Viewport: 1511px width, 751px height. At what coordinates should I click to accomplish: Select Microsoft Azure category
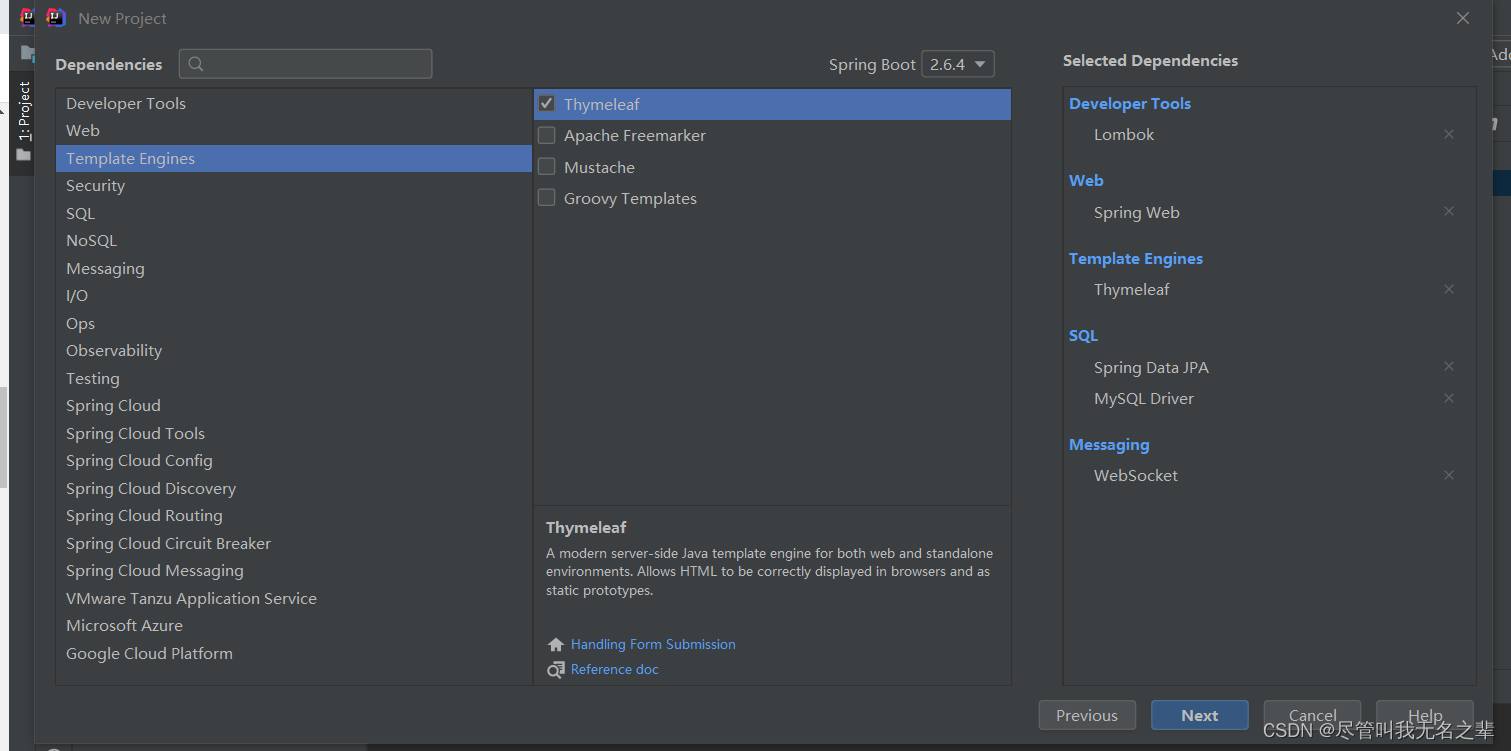pyautogui.click(x=294, y=625)
